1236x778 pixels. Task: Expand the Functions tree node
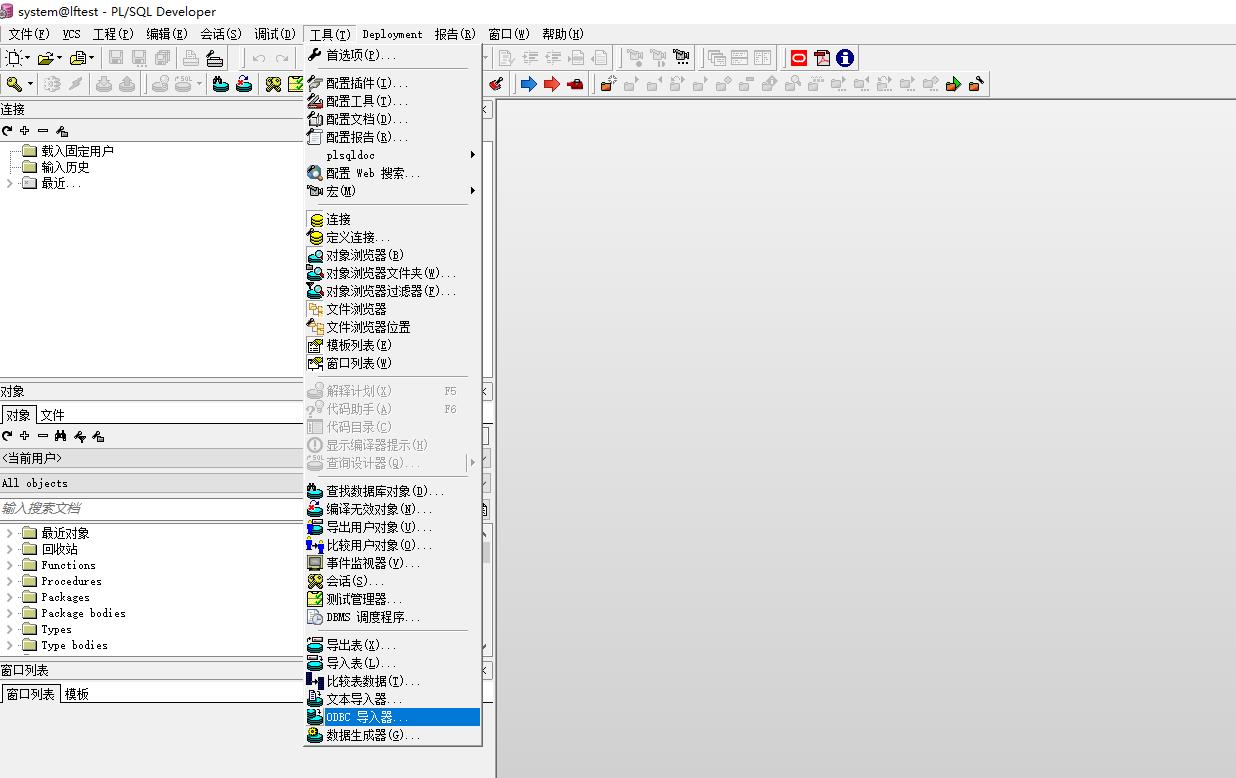click(x=10, y=565)
